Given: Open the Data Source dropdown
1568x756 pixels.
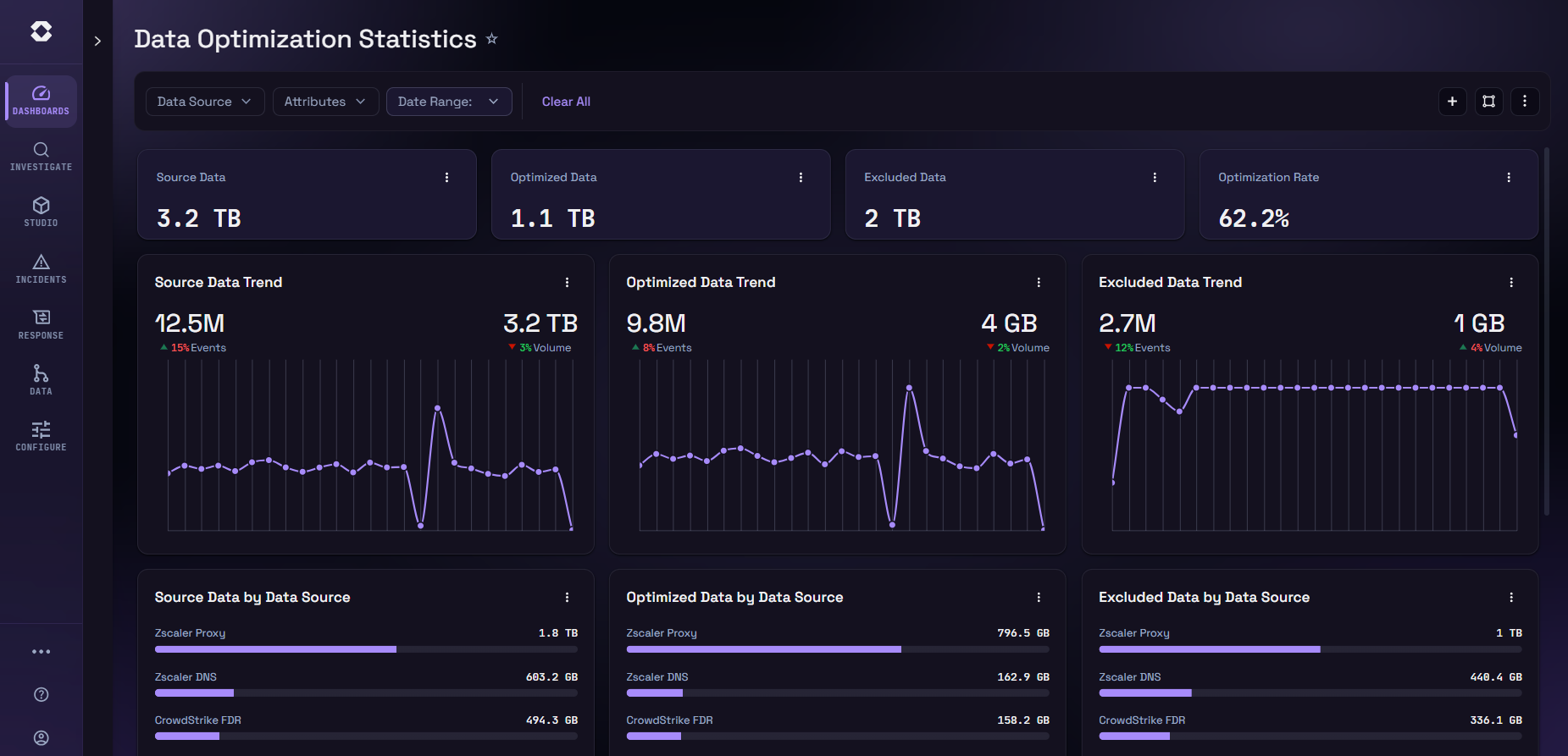Looking at the screenshot, I should (x=205, y=102).
